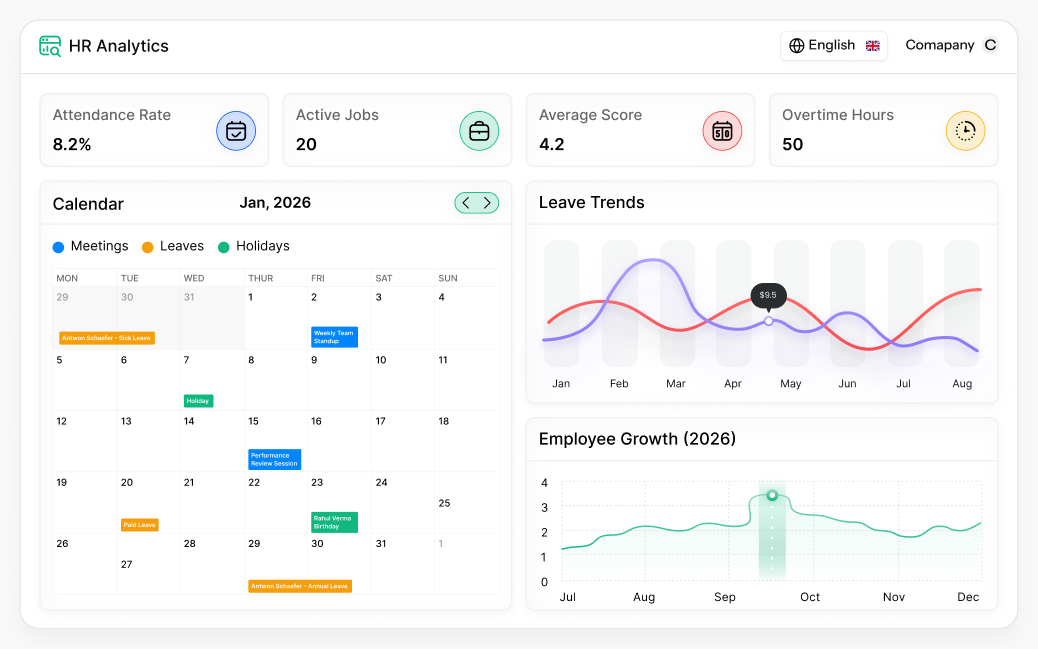Click the HR Analytics logo icon

point(49,45)
